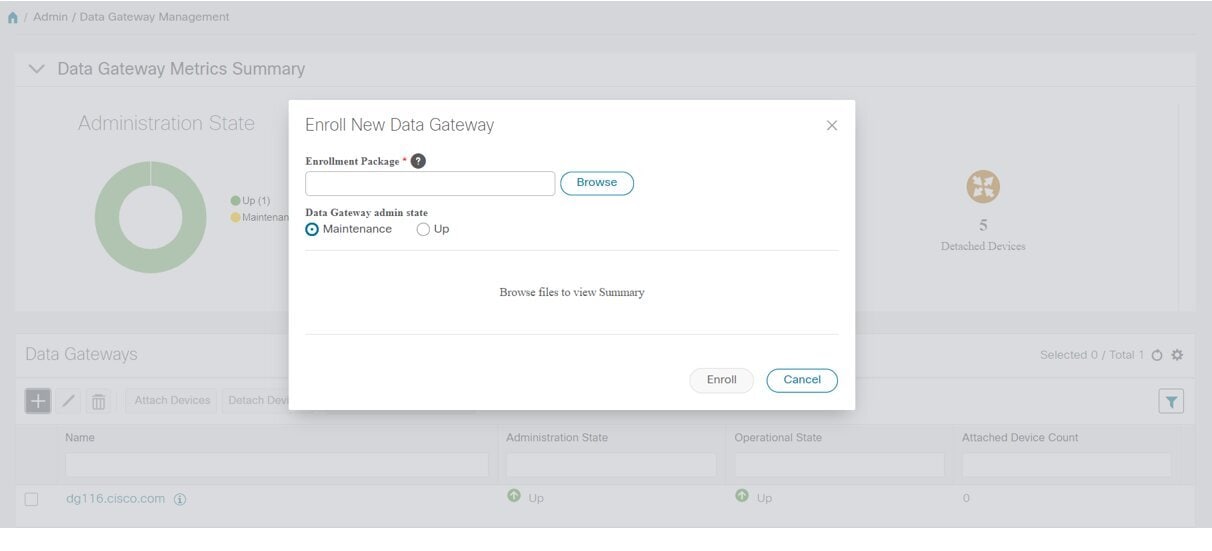
Task: Click the delete trash icon
Action: (x=98, y=401)
